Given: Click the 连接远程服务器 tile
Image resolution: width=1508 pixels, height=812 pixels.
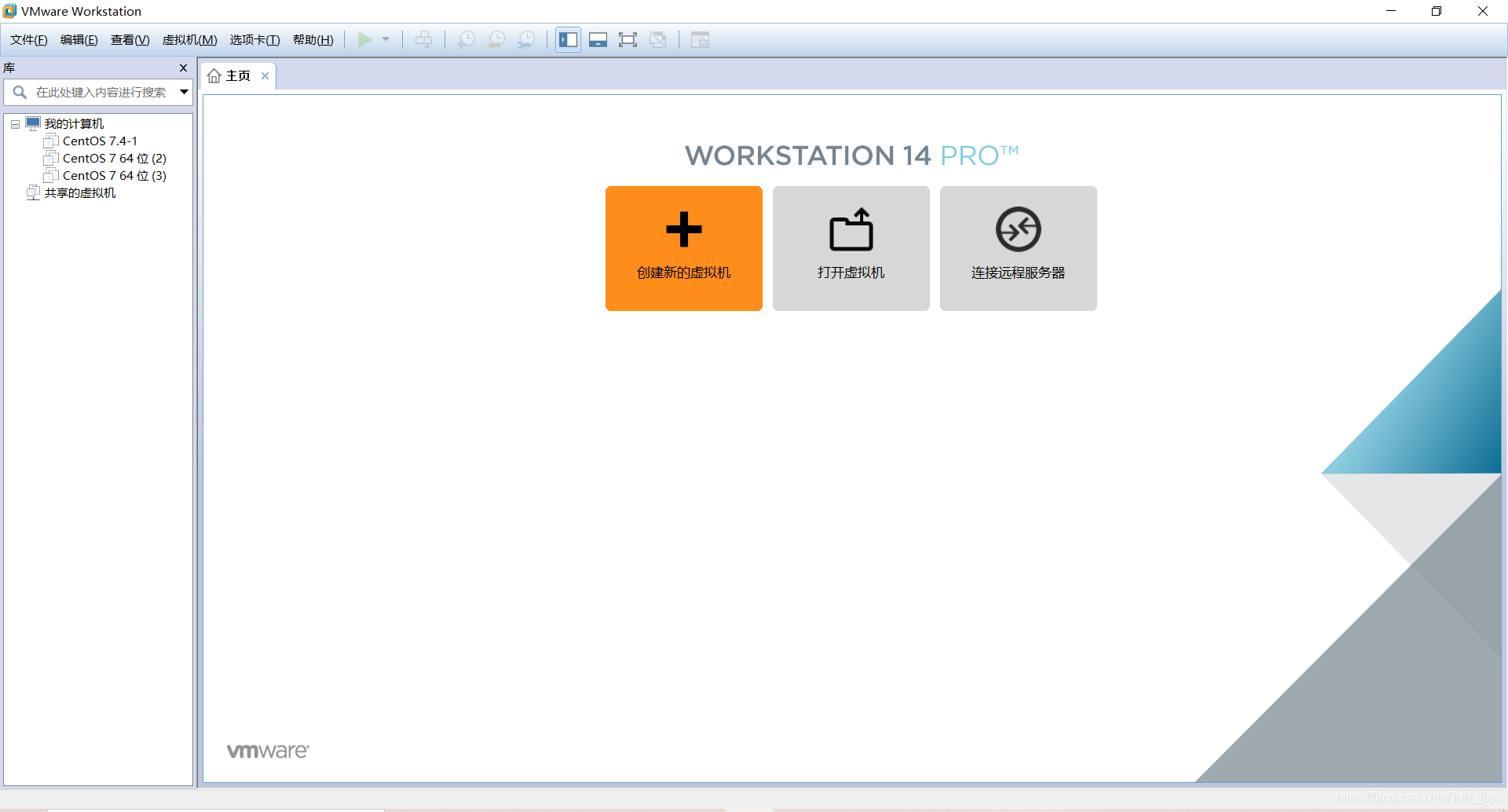Looking at the screenshot, I should 1019,248.
